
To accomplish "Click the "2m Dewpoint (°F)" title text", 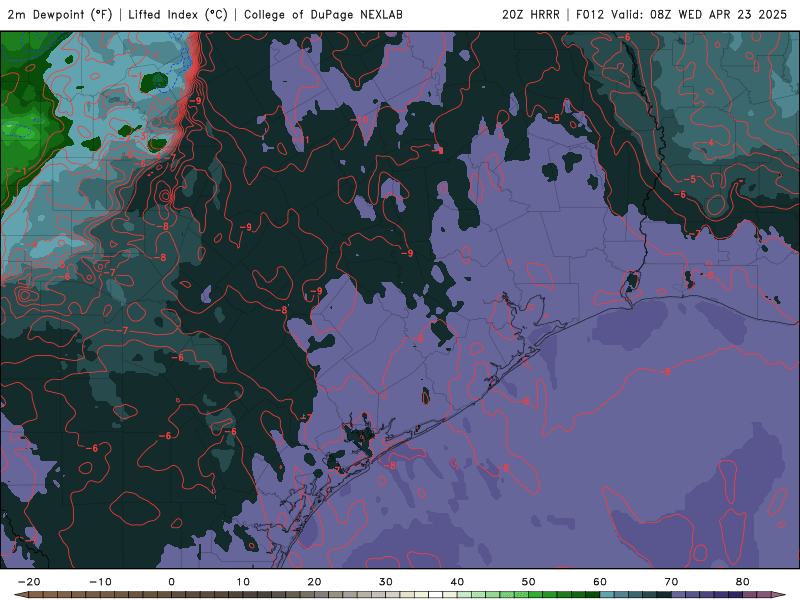I will (x=60, y=15).
